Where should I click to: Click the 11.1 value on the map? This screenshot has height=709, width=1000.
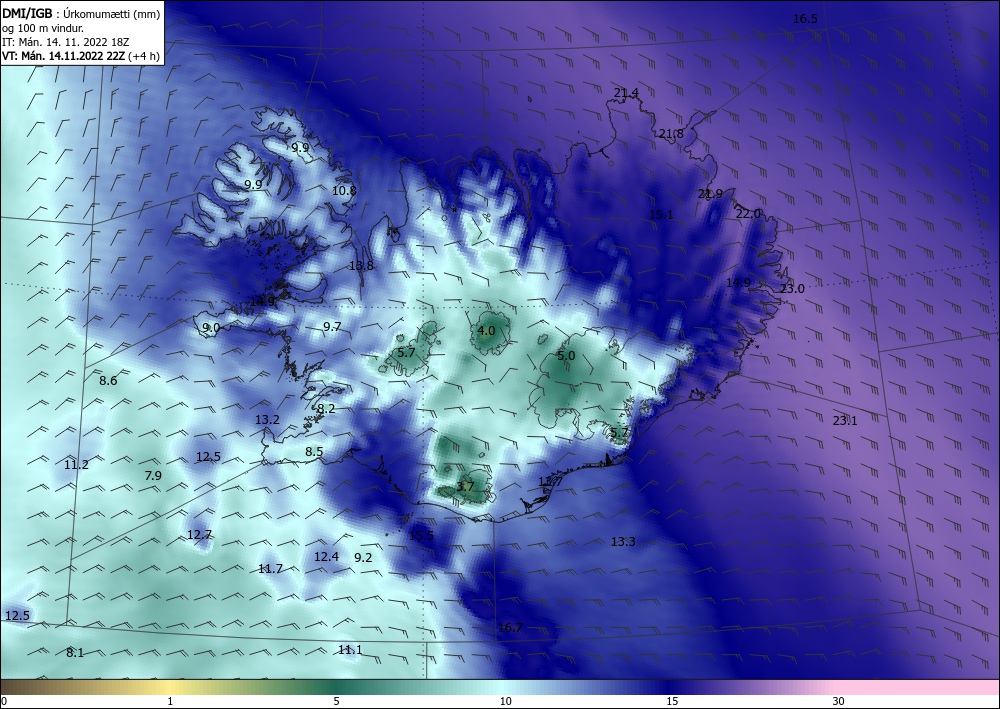point(349,650)
